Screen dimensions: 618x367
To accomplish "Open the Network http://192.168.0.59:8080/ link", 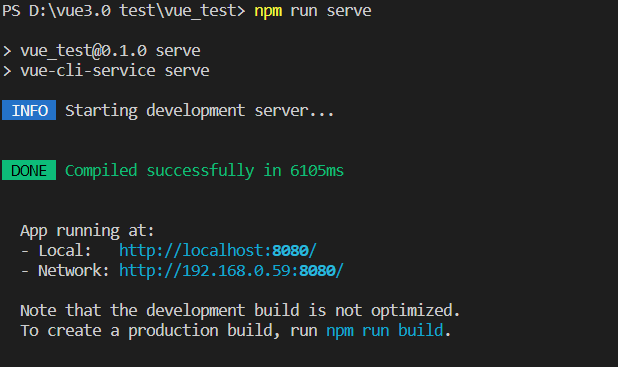I will click(231, 271).
